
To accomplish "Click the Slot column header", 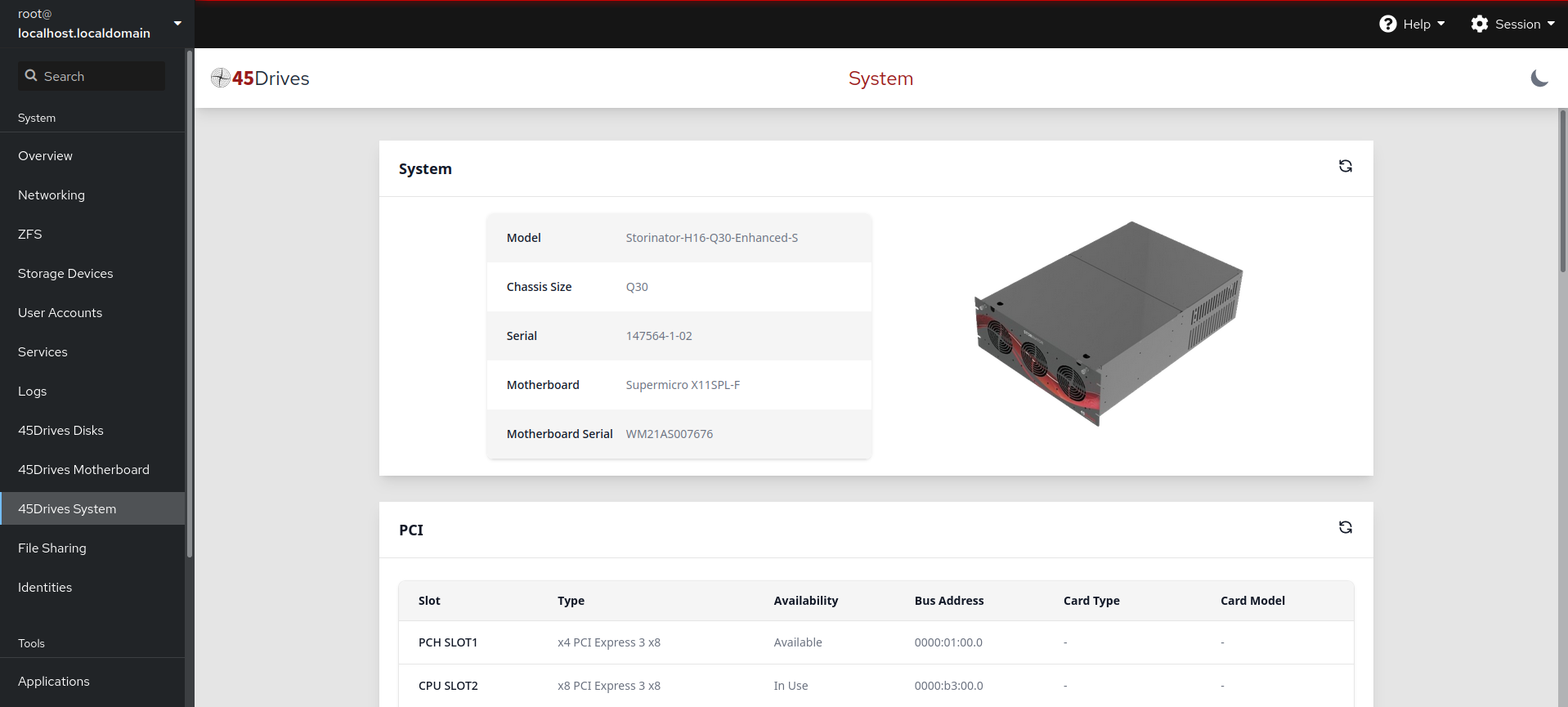I will (x=429, y=601).
